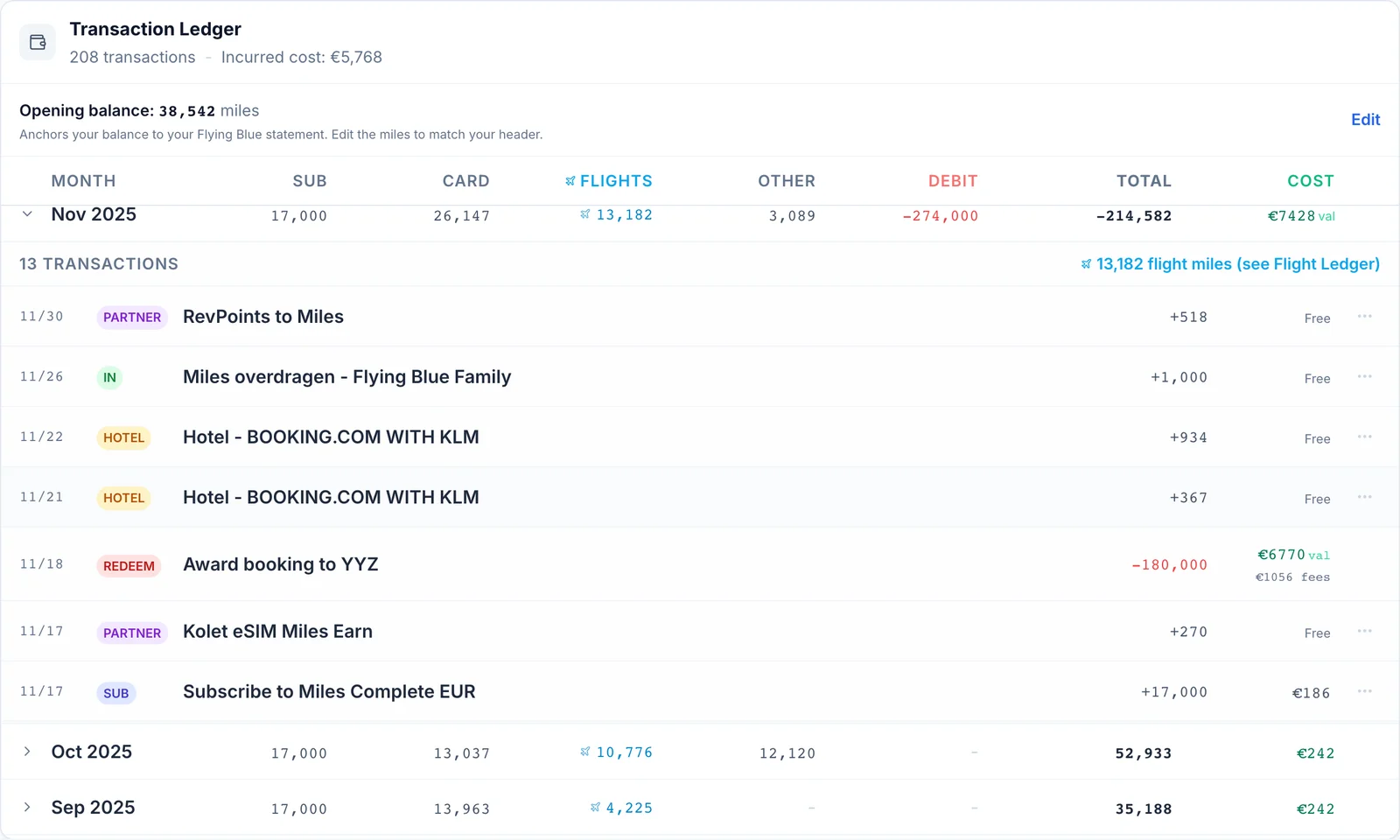Viewport: 1400px width, 840px height.
Task: Click the IN tag on the 11/26 row
Action: pyautogui.click(x=109, y=378)
